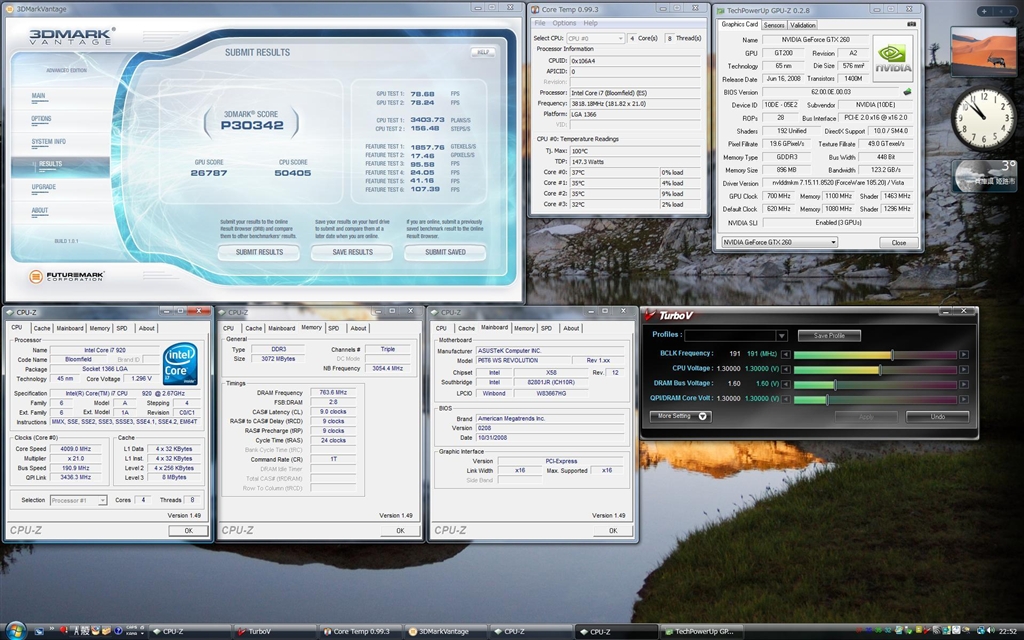The height and width of the screenshot is (640, 1024).
Task: Click the BIOS save chip icon in GPU-Z
Action: [906, 91]
